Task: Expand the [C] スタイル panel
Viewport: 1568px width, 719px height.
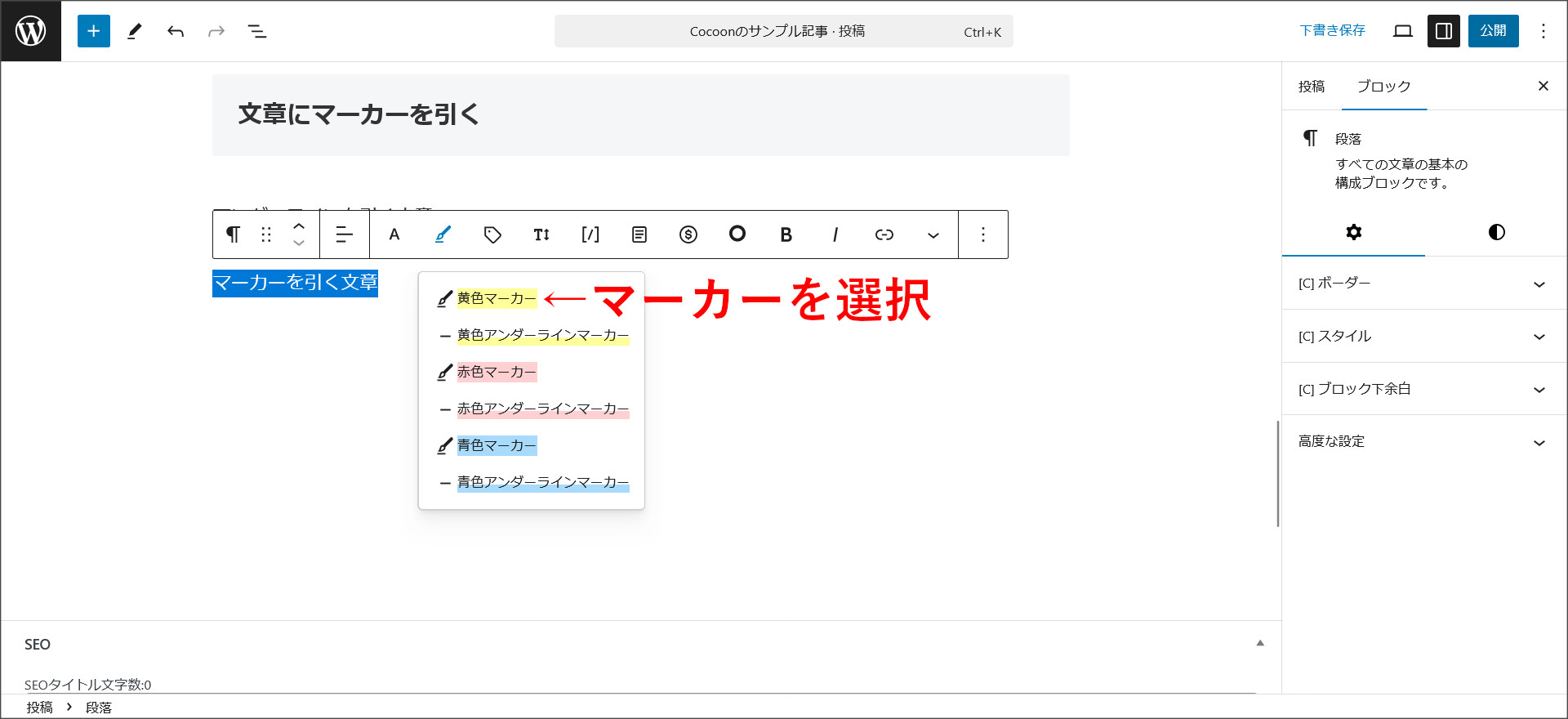Action: click(x=1423, y=337)
